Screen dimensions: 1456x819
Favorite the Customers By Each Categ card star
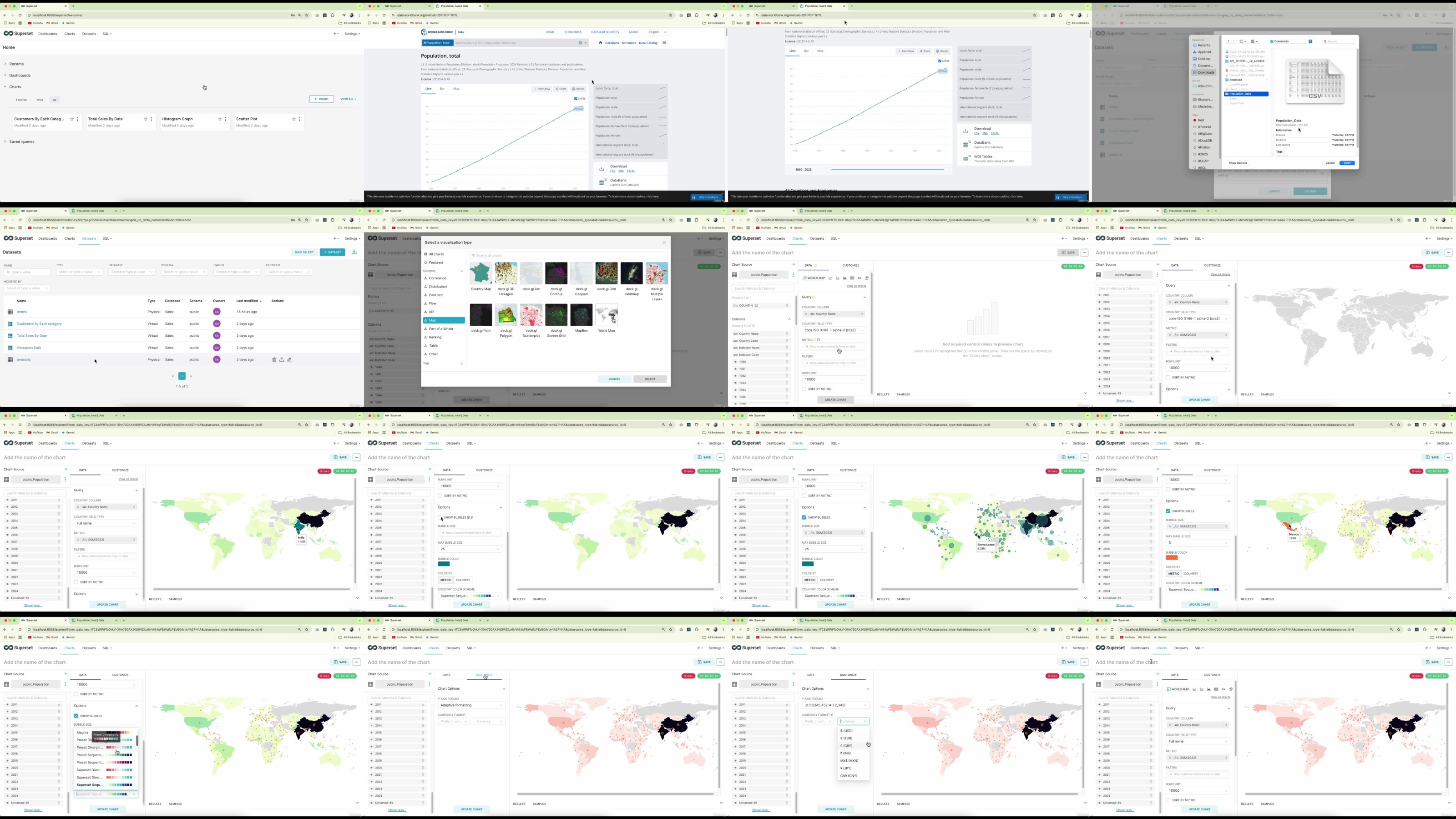[x=72, y=119]
